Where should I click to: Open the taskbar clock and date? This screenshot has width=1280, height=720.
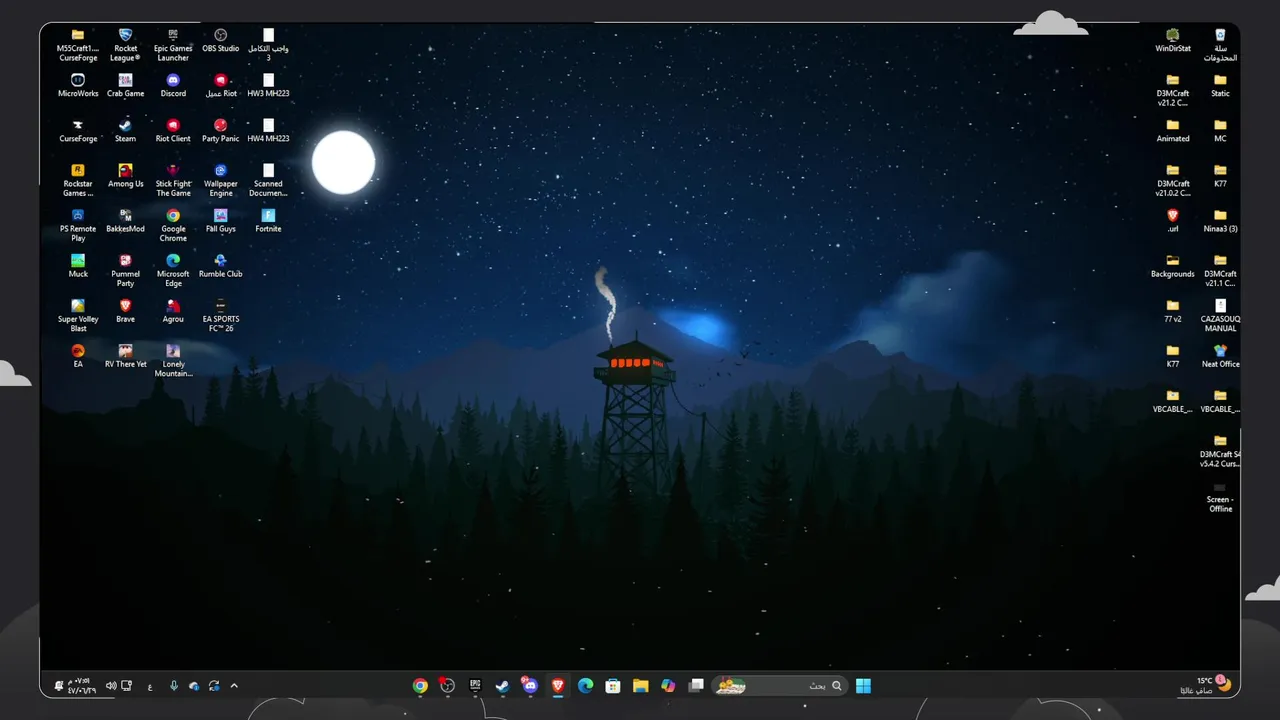tap(82, 686)
